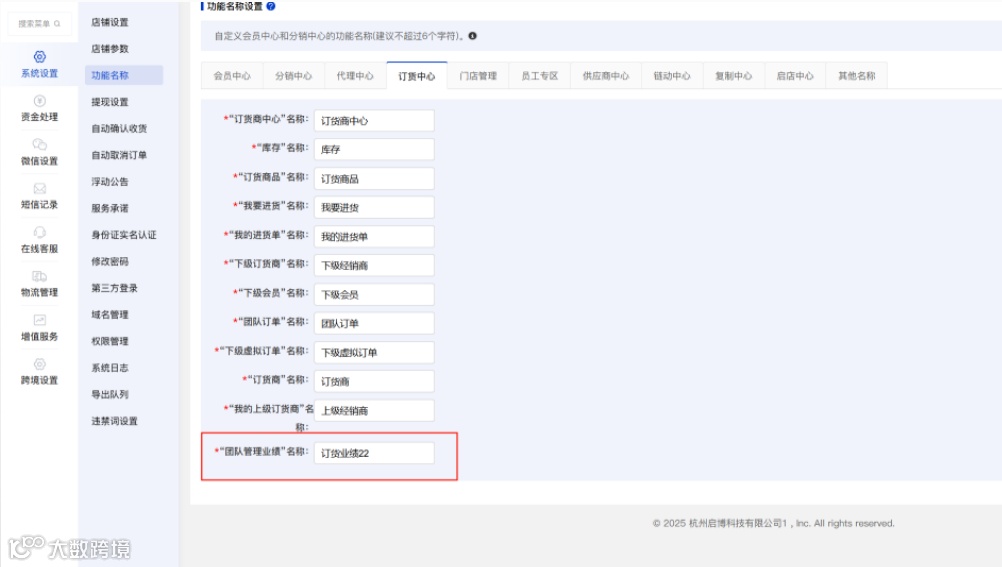Viewport: 1002px width, 567px height.
Task: Switch to the 供应商中心 tab
Action: click(x=606, y=75)
